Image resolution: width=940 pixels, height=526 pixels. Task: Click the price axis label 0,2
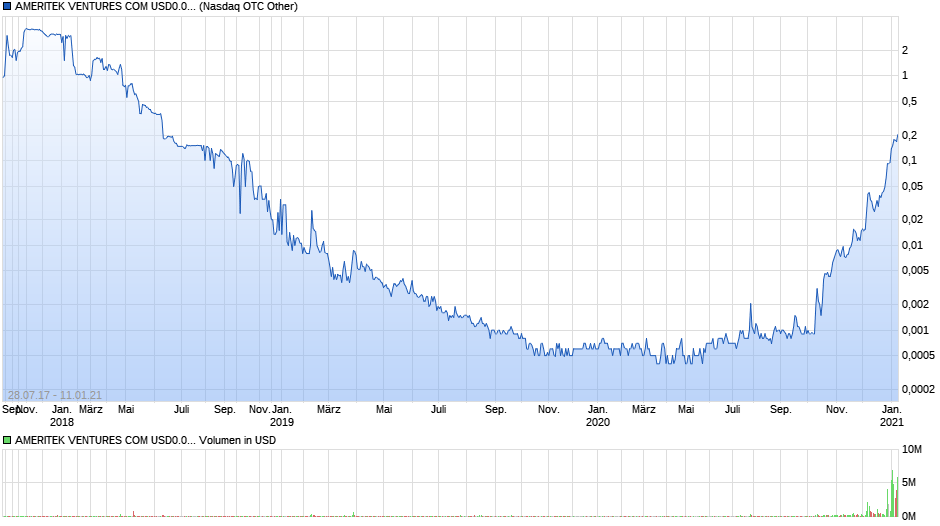(909, 135)
